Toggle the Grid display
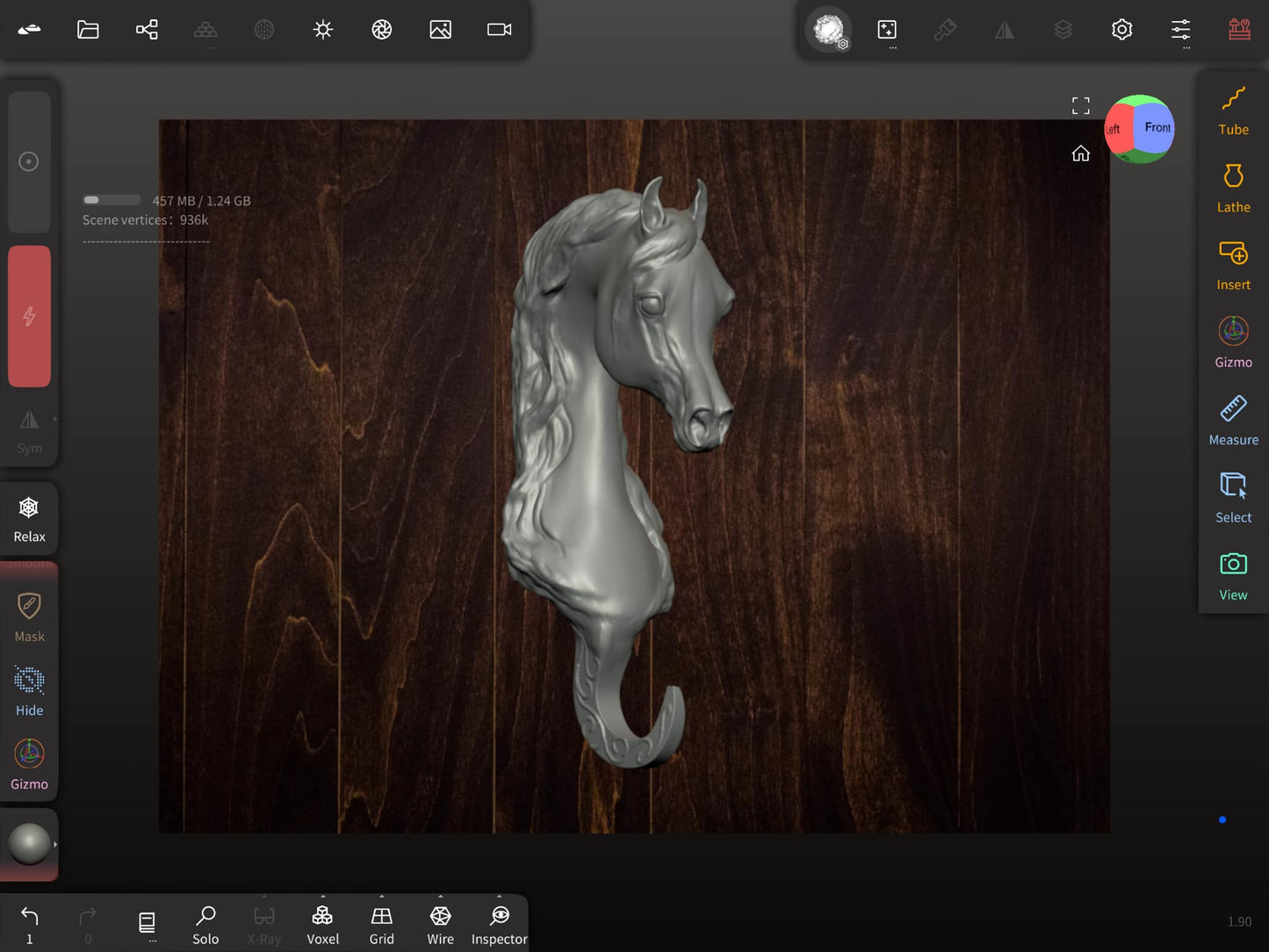 click(381, 925)
